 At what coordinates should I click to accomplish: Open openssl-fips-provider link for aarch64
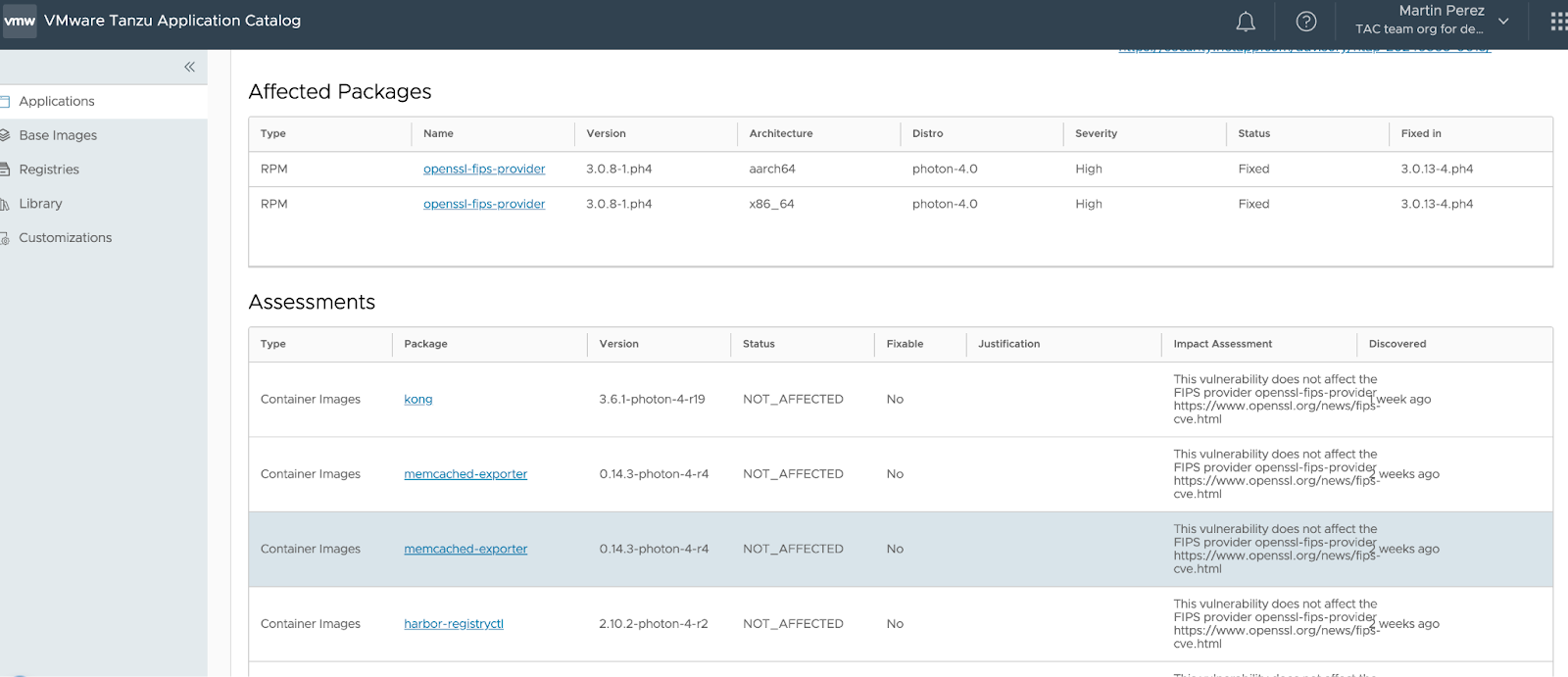pos(484,169)
